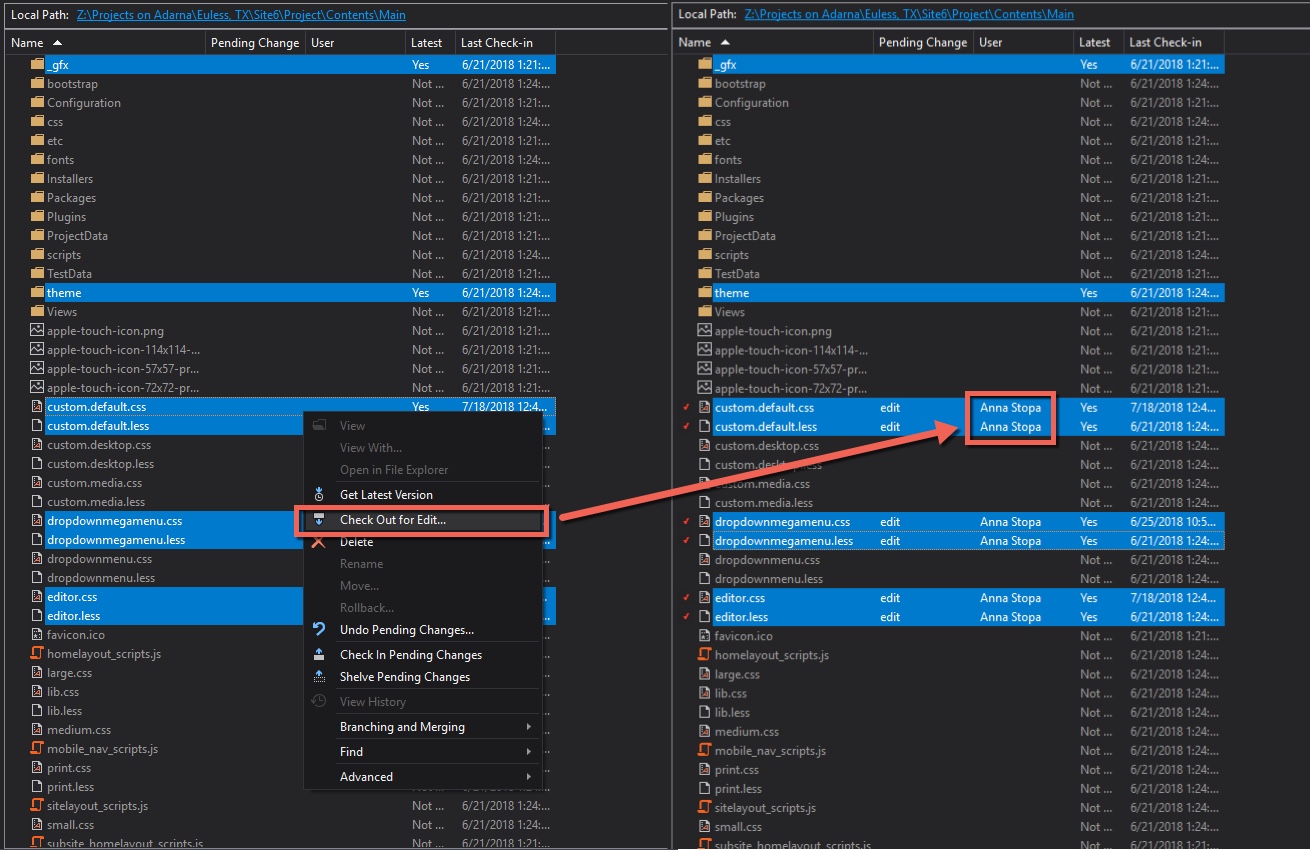The width and height of the screenshot is (1310, 850).
Task: Click red X icon next to Delete
Action: click(319, 542)
